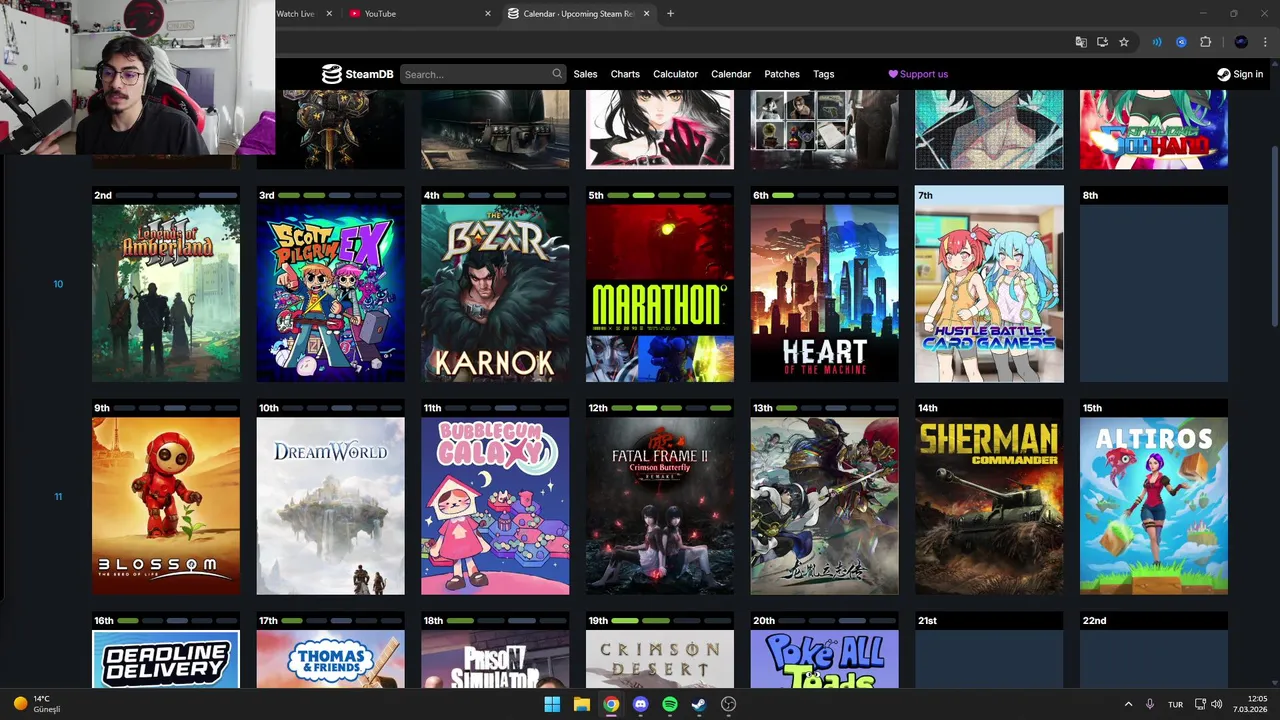Open Crimson Desert game cover
The width and height of the screenshot is (1280, 720).
point(660,659)
